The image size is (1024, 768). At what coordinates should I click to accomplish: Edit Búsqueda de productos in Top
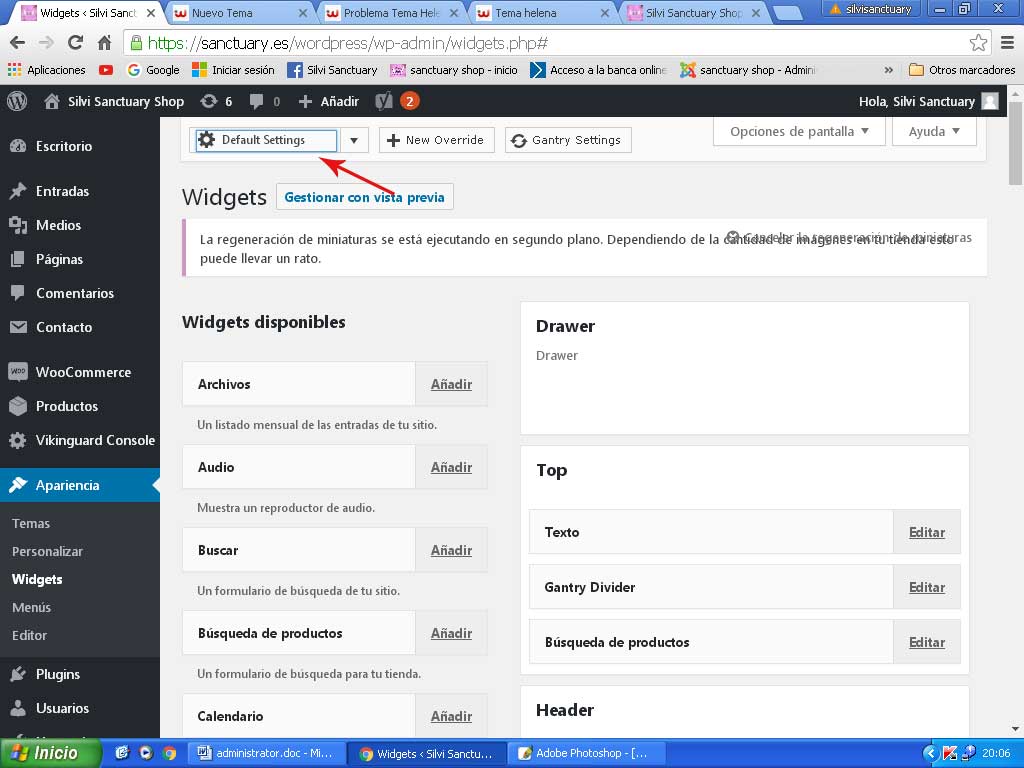click(x=927, y=642)
